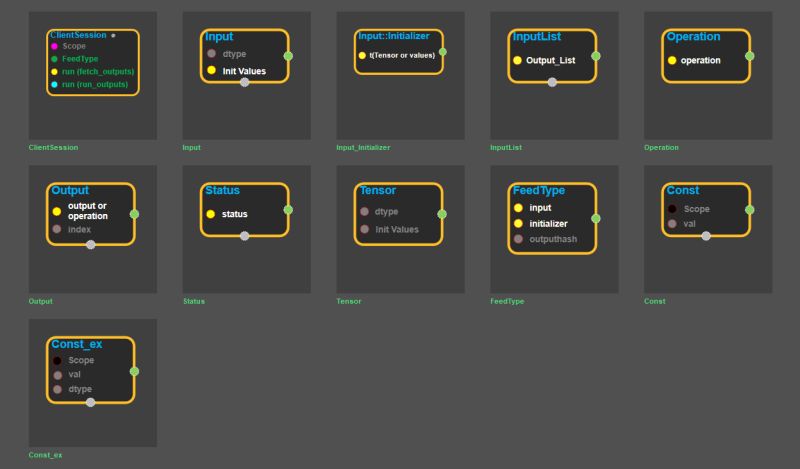Click the grey outputhash pin on FeedType node
Image resolution: width=800 pixels, height=469 pixels.
pos(518,239)
